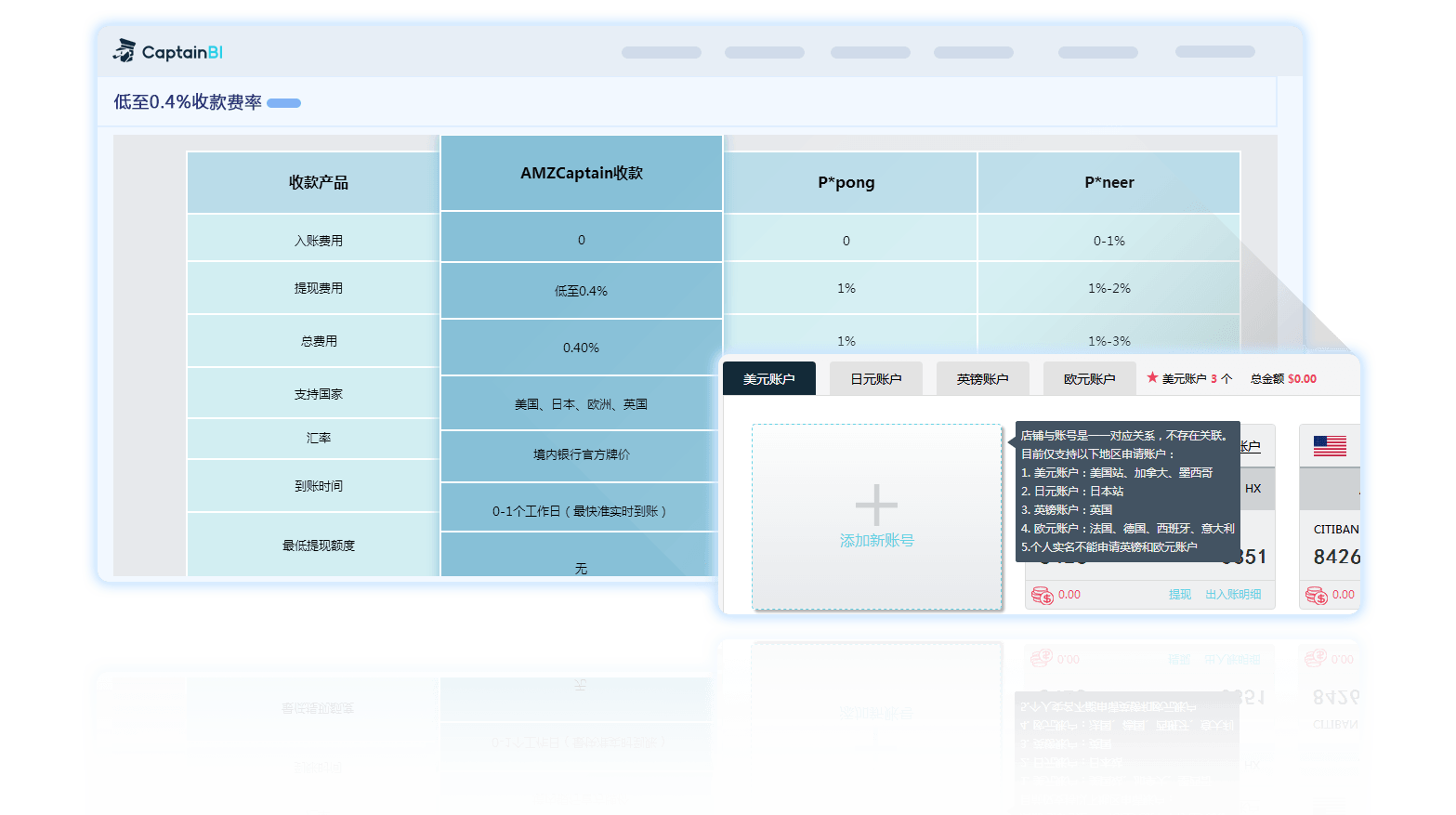Image resolution: width=1456 pixels, height=815 pixels.
Task: Click the 支持国家 row label
Action: click(x=319, y=394)
